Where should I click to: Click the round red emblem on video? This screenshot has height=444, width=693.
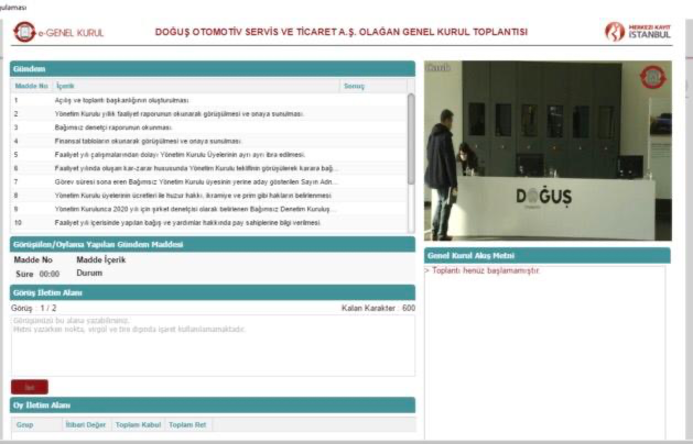click(652, 77)
